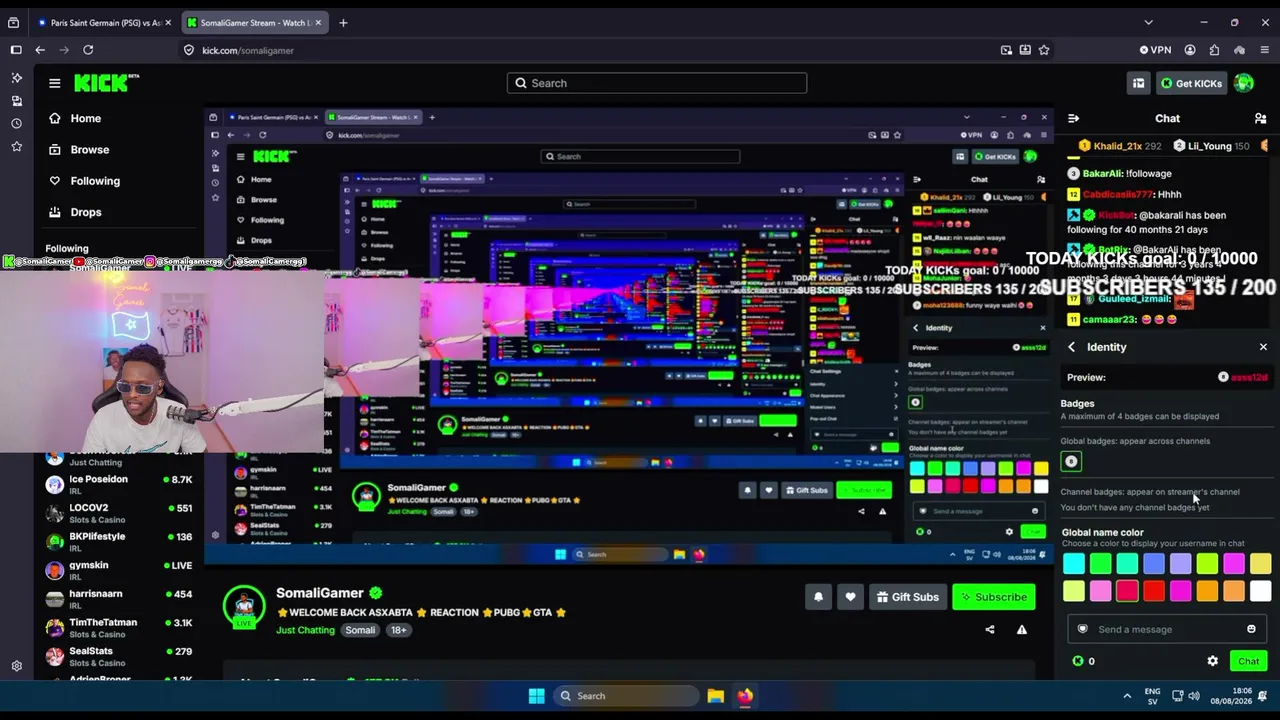Share the SomaliGamer stream
This screenshot has height=720, width=1280.
(x=990, y=630)
